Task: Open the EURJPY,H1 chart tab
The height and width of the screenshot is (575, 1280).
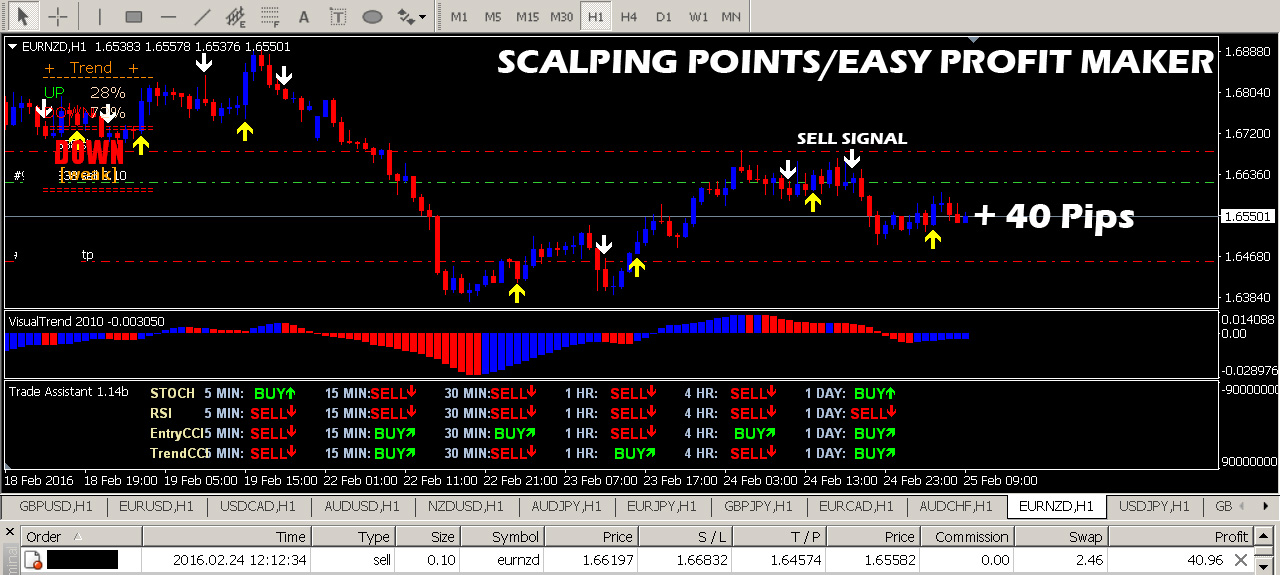Action: coord(661,506)
